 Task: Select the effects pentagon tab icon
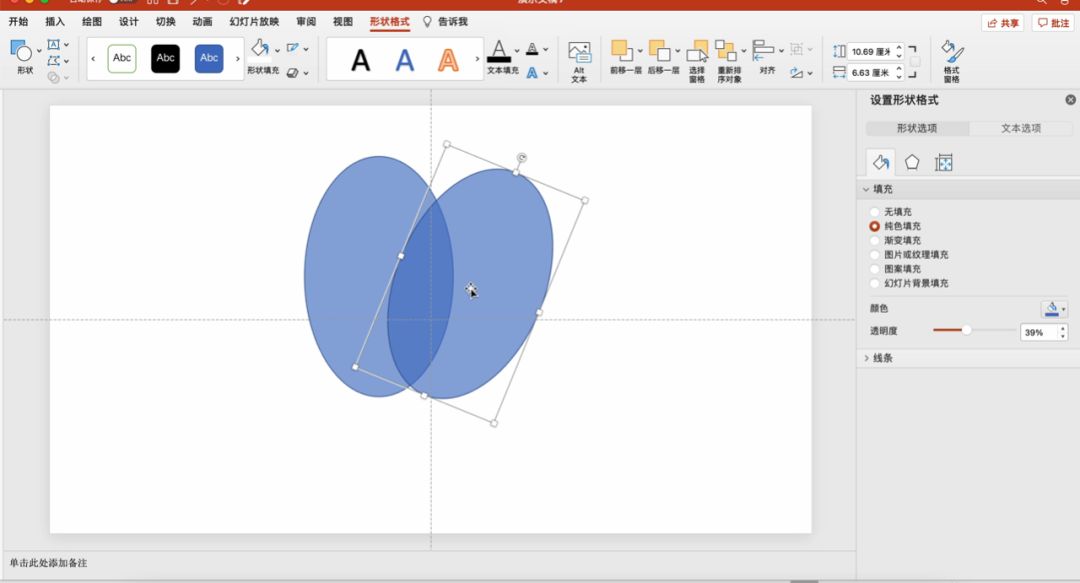[912, 163]
